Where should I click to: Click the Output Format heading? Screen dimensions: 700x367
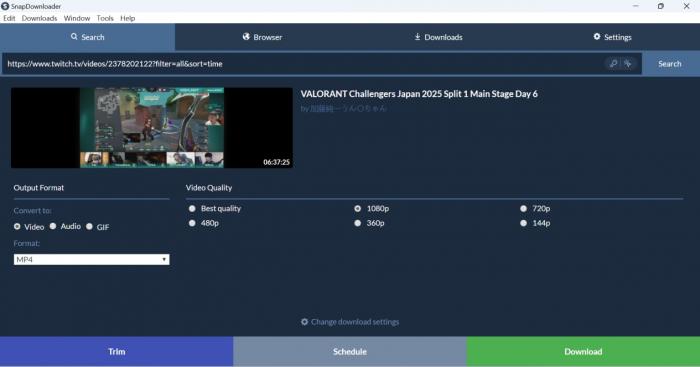(x=38, y=188)
